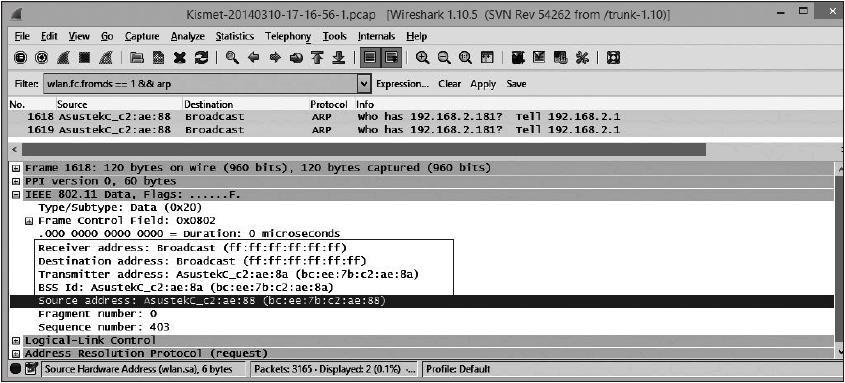Jump to the last packet
The image size is (845, 383).
click(338, 58)
